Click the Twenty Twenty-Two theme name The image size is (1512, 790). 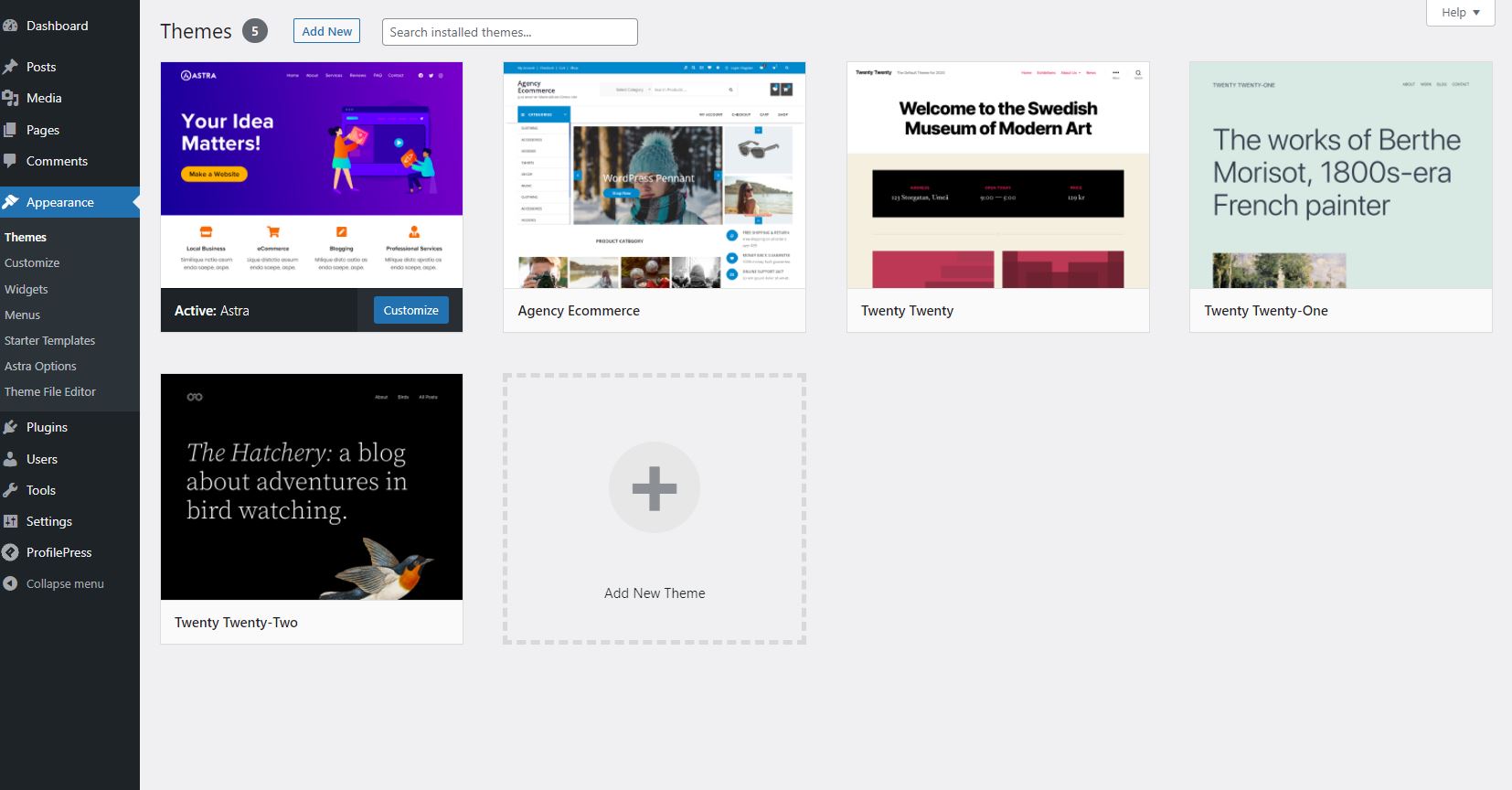[236, 623]
